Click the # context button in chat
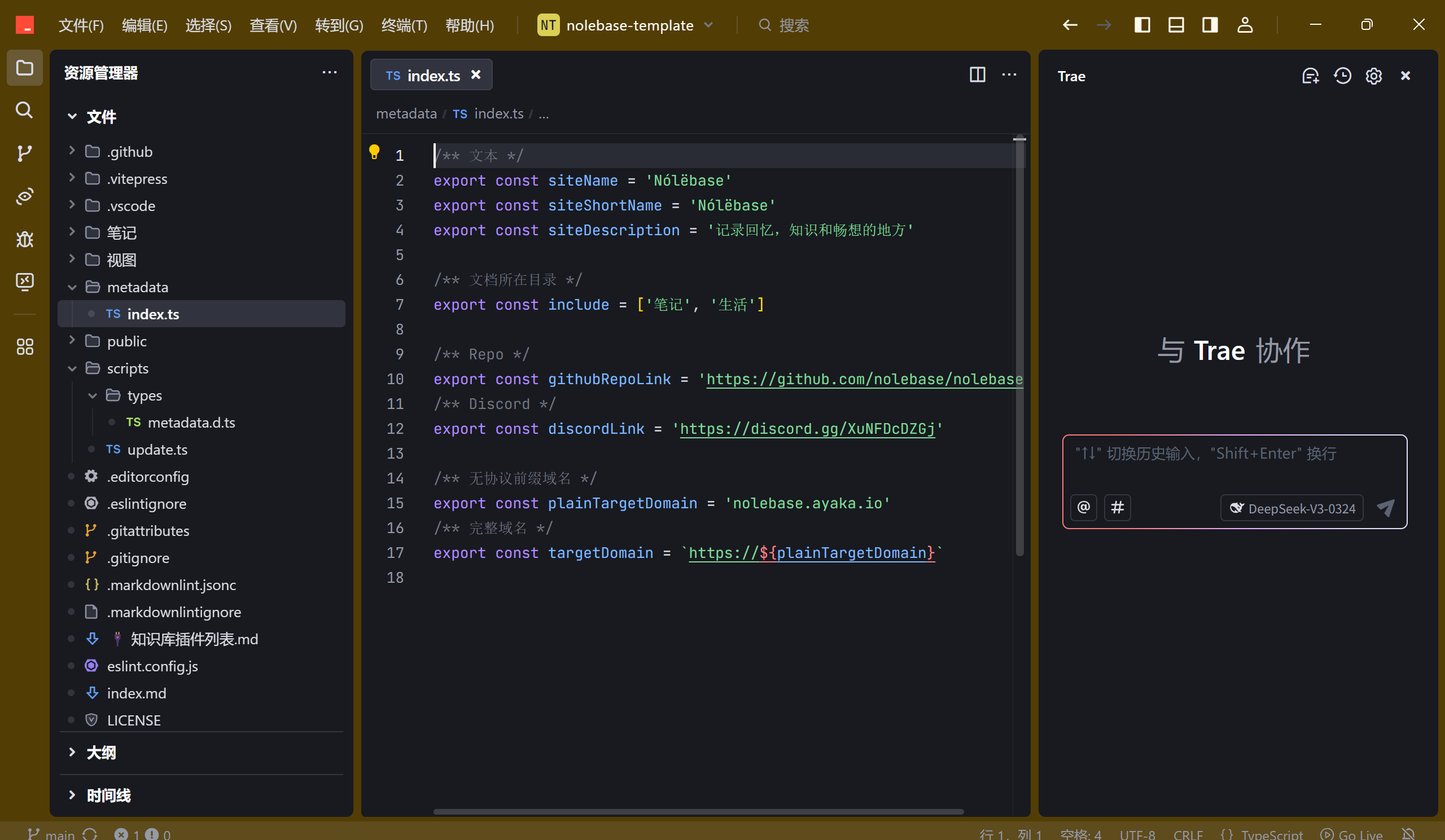 coord(1117,507)
